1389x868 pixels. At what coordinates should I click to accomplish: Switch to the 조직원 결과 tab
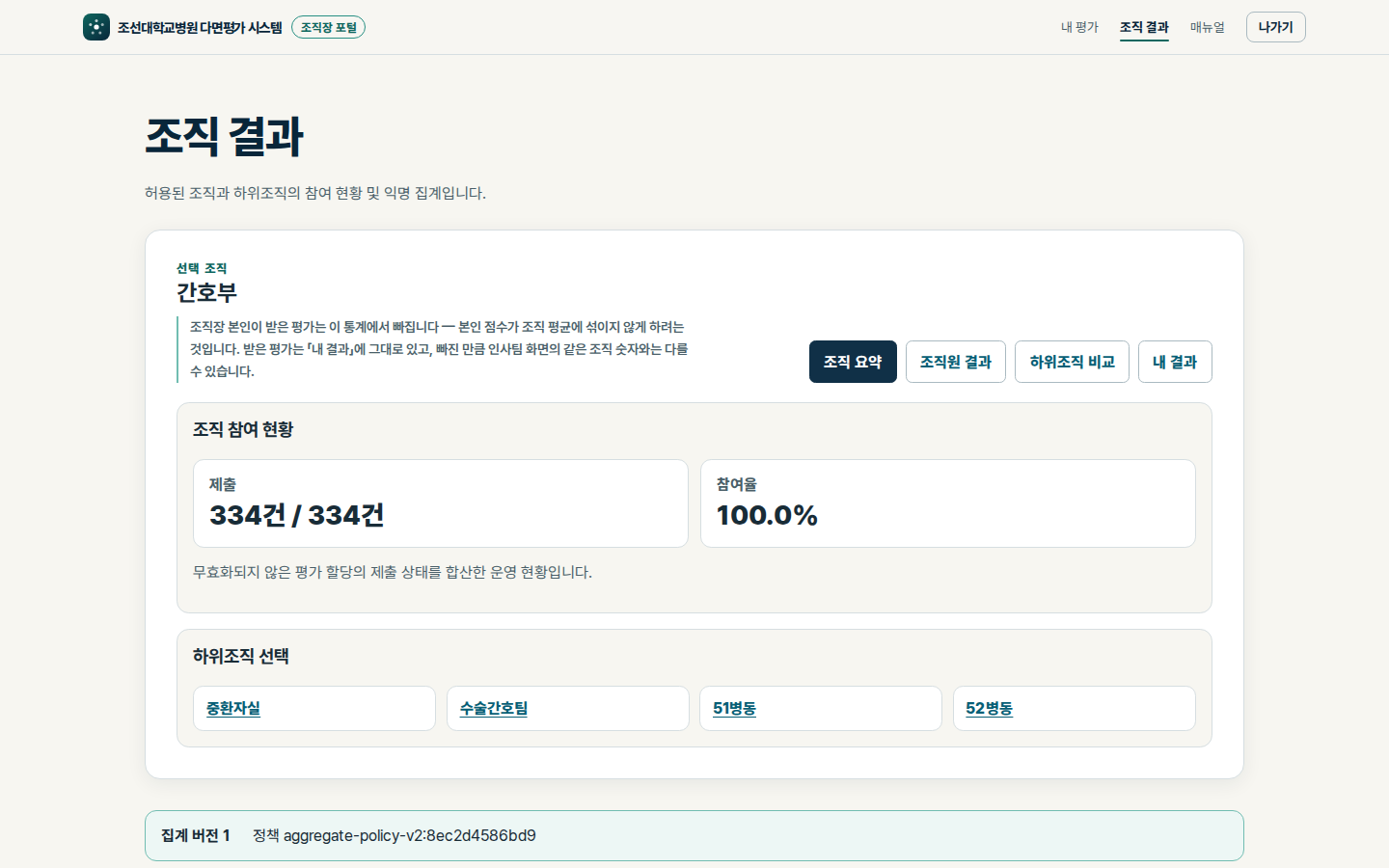[x=956, y=362]
